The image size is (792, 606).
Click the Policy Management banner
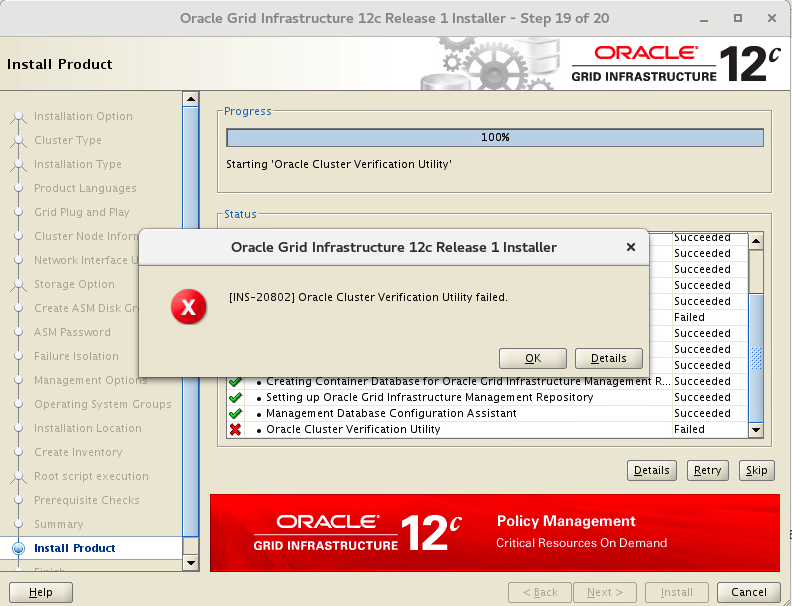(x=494, y=533)
